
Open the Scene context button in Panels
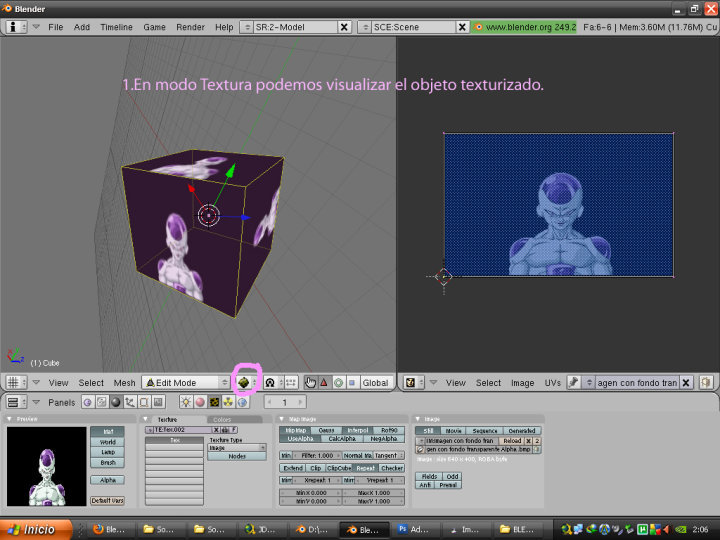(x=158, y=402)
